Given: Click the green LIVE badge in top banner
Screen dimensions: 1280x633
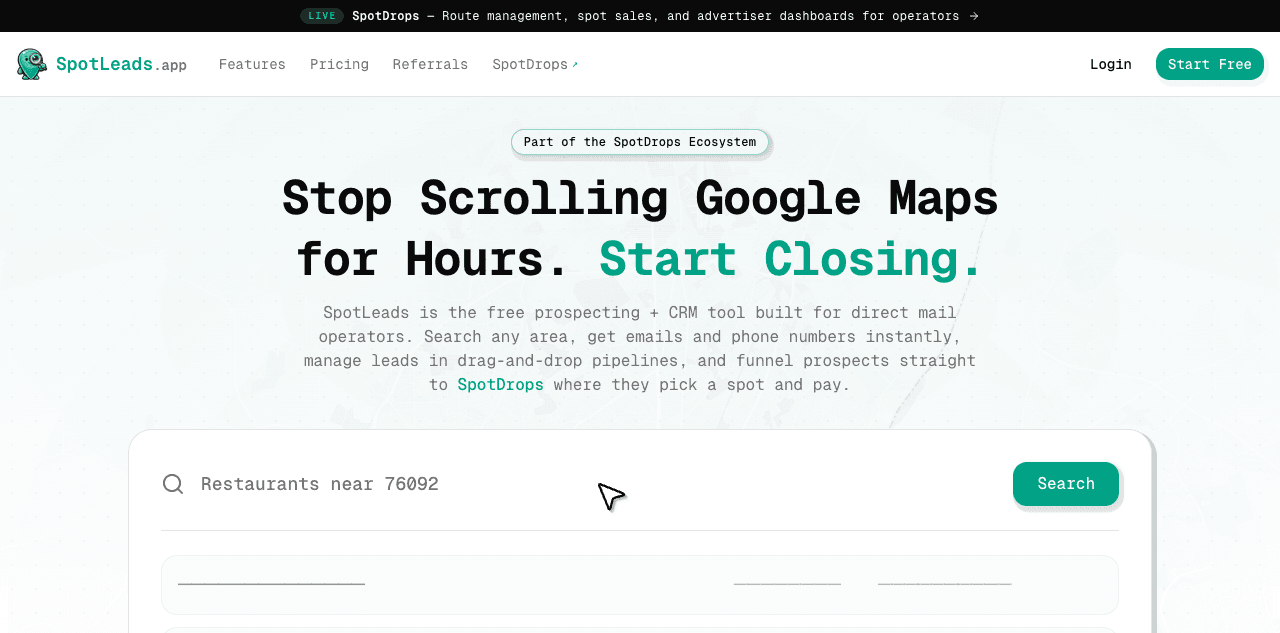Looking at the screenshot, I should 322,15.
